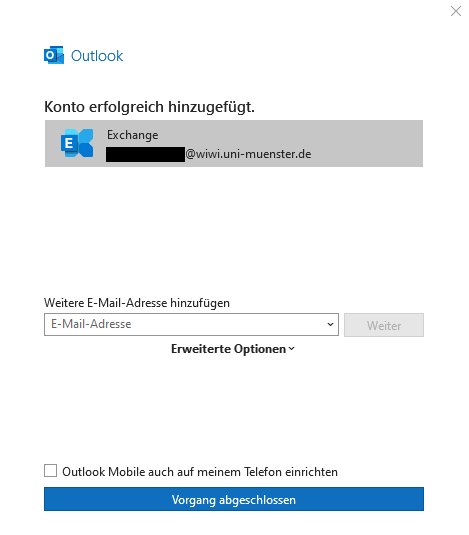469x535 pixels.
Task: Click the blue Exchange account icon
Action: pyautogui.click(x=77, y=143)
